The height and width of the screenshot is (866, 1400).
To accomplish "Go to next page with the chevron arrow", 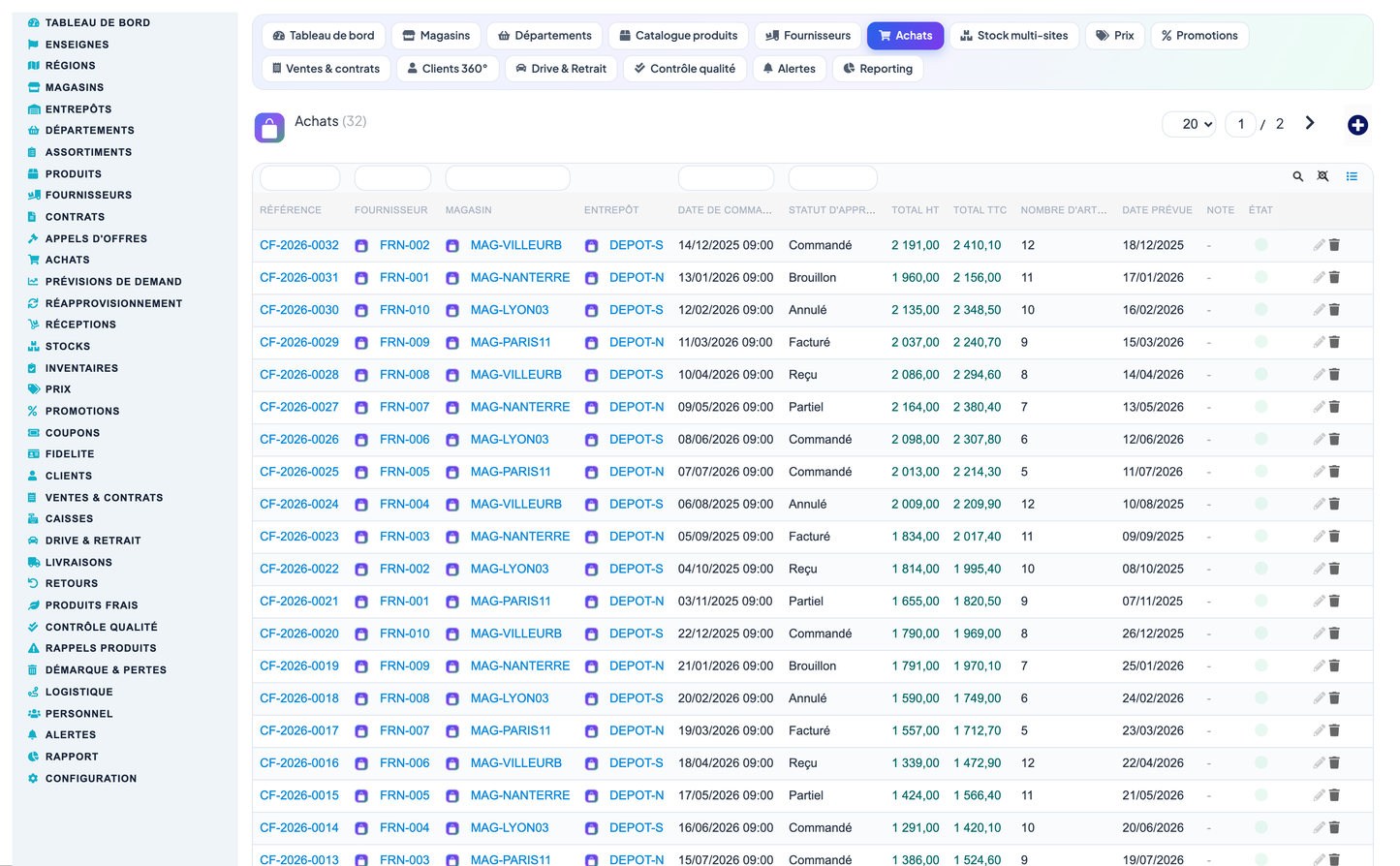I will (1310, 123).
